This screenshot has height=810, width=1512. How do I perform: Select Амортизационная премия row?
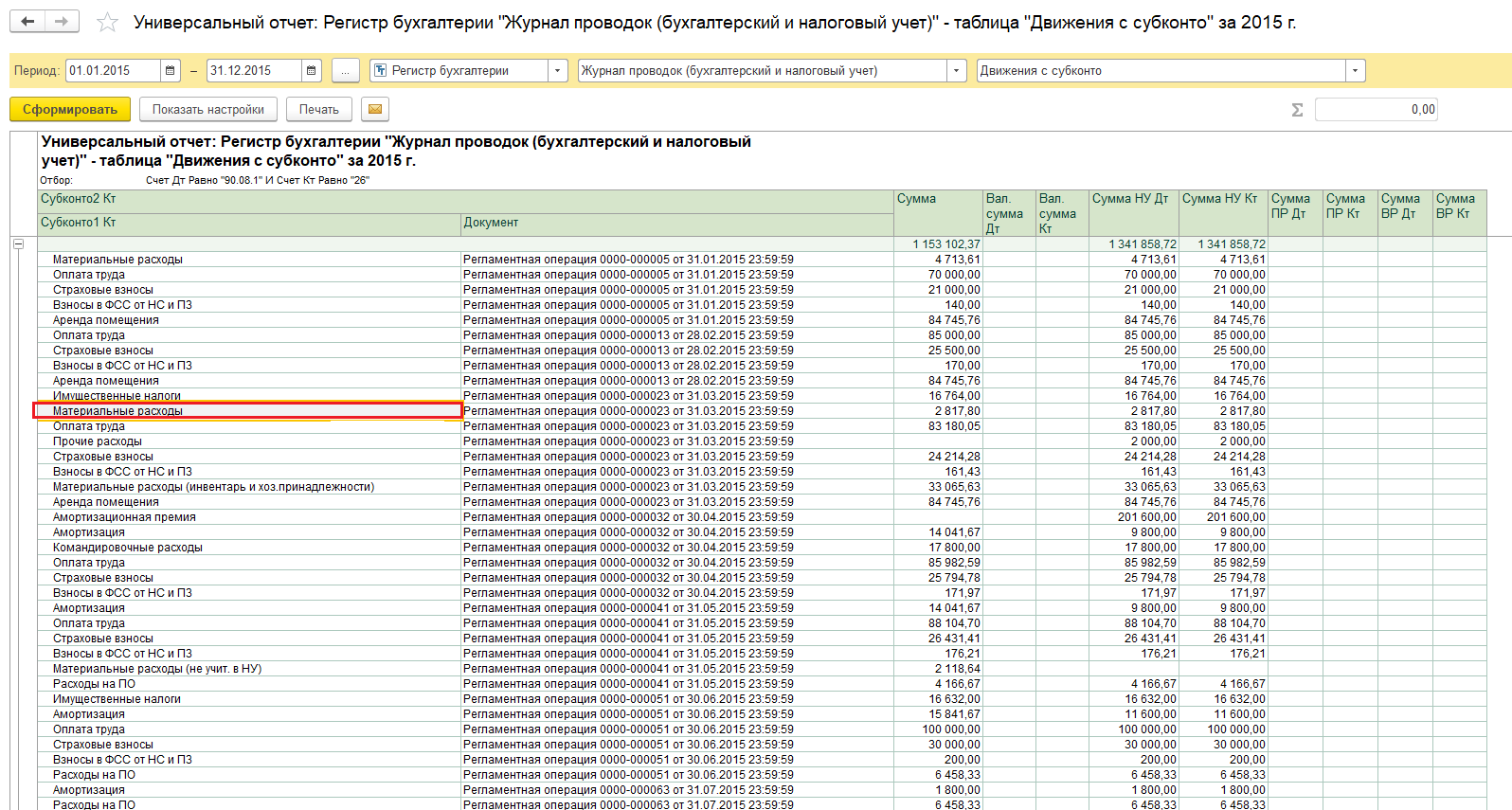(x=248, y=517)
